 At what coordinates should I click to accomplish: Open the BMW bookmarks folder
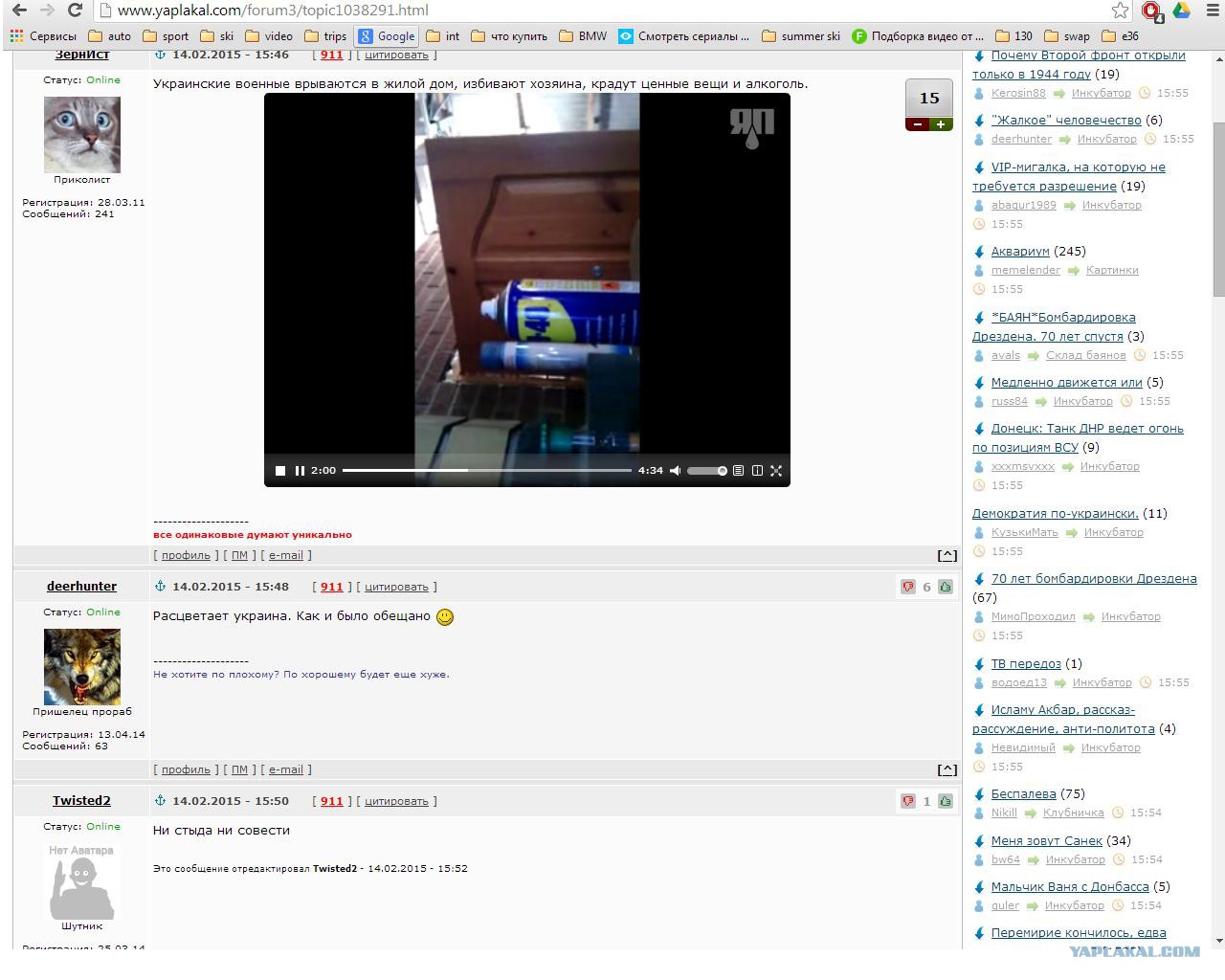[583, 36]
